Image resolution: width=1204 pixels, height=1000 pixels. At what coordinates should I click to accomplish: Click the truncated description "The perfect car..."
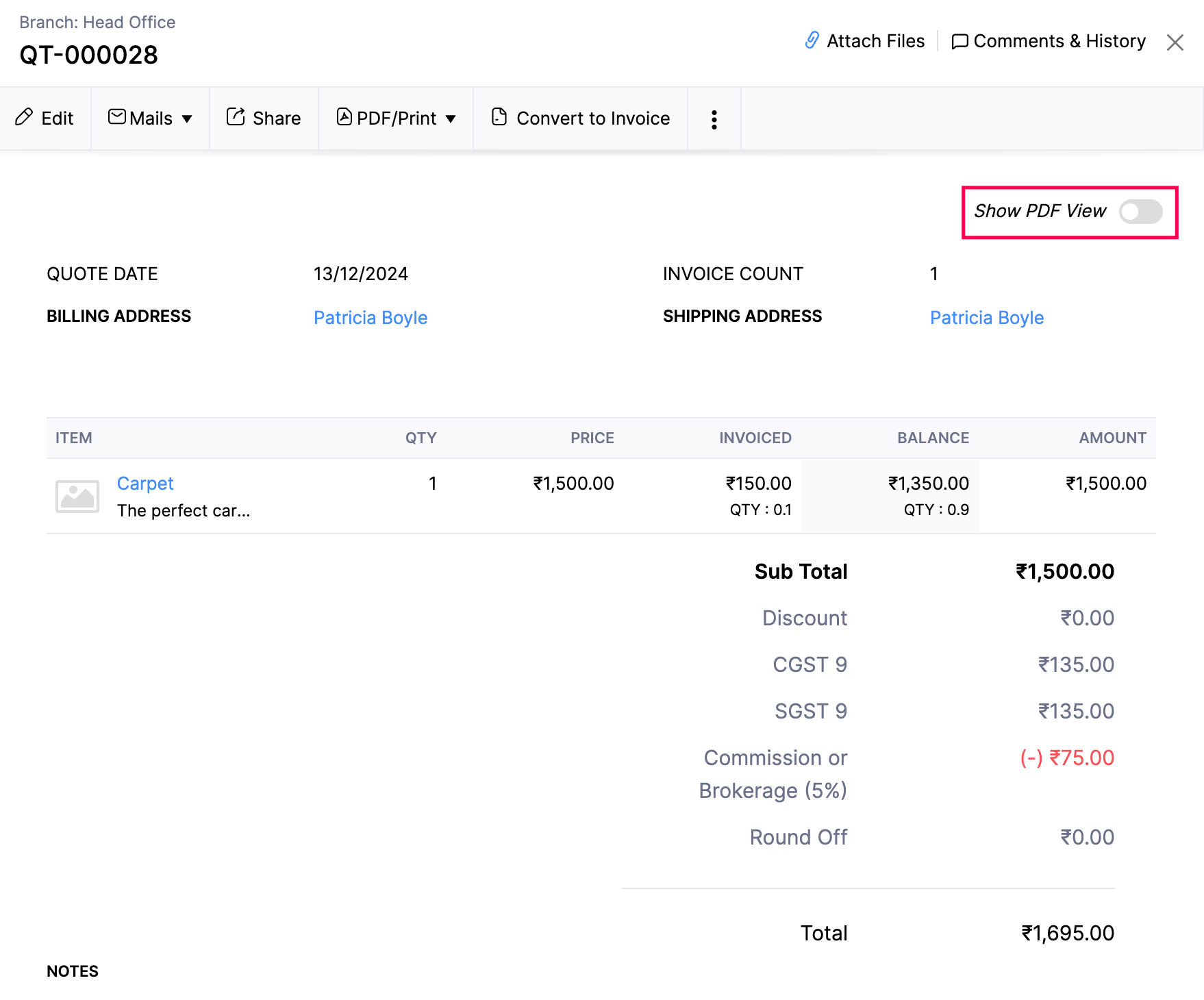(x=184, y=511)
